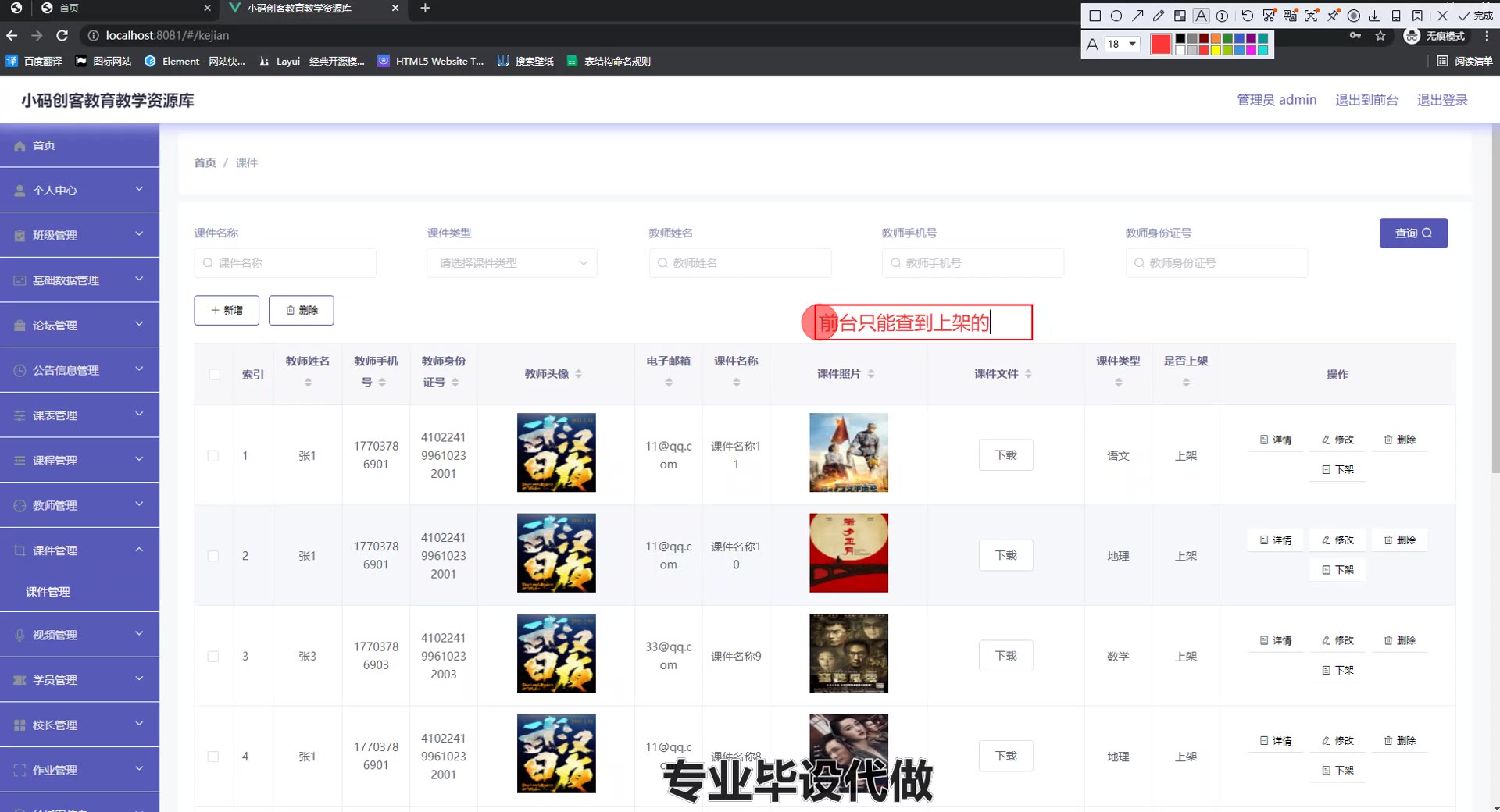This screenshot has width=1500, height=812.
Task: Click the bookmark icon in capture toolbar
Action: (x=1417, y=16)
